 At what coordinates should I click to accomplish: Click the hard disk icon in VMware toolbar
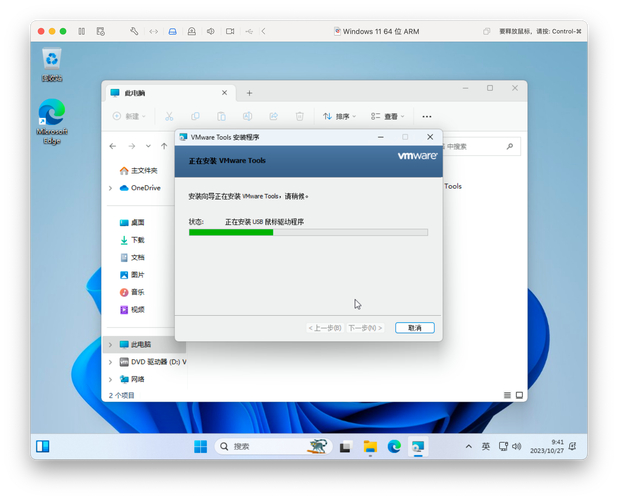172,31
